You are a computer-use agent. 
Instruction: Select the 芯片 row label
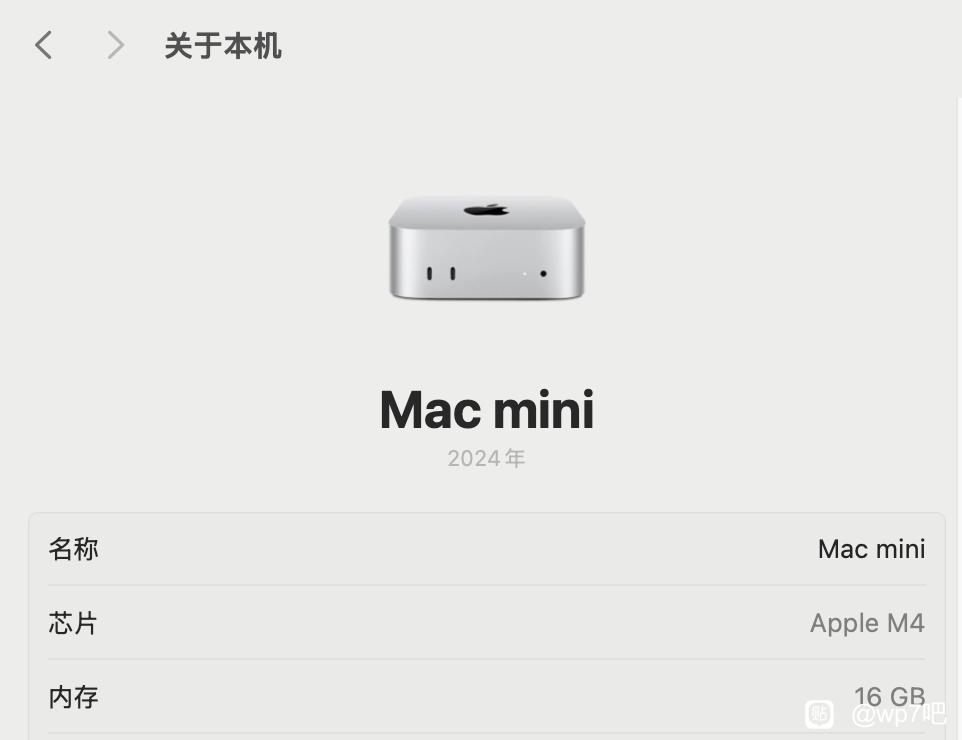73,623
